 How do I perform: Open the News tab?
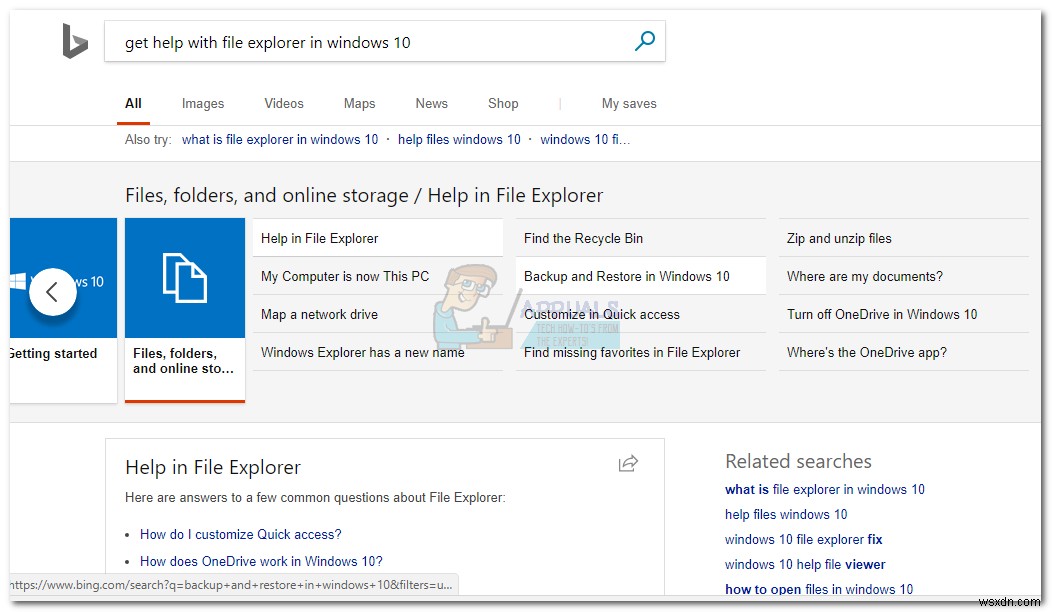tap(432, 104)
